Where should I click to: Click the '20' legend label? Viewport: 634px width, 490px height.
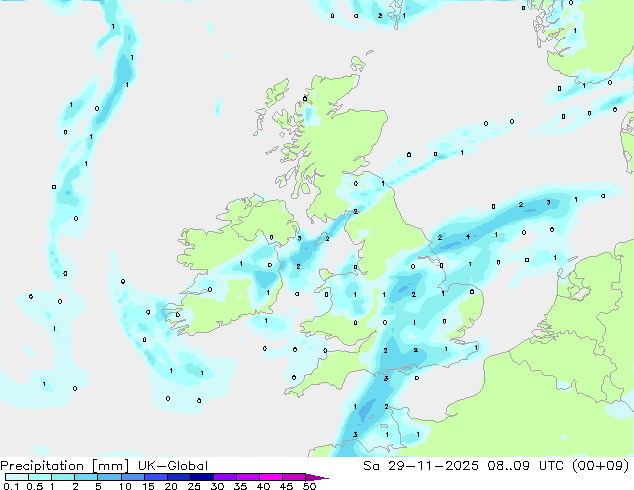pyautogui.click(x=171, y=486)
